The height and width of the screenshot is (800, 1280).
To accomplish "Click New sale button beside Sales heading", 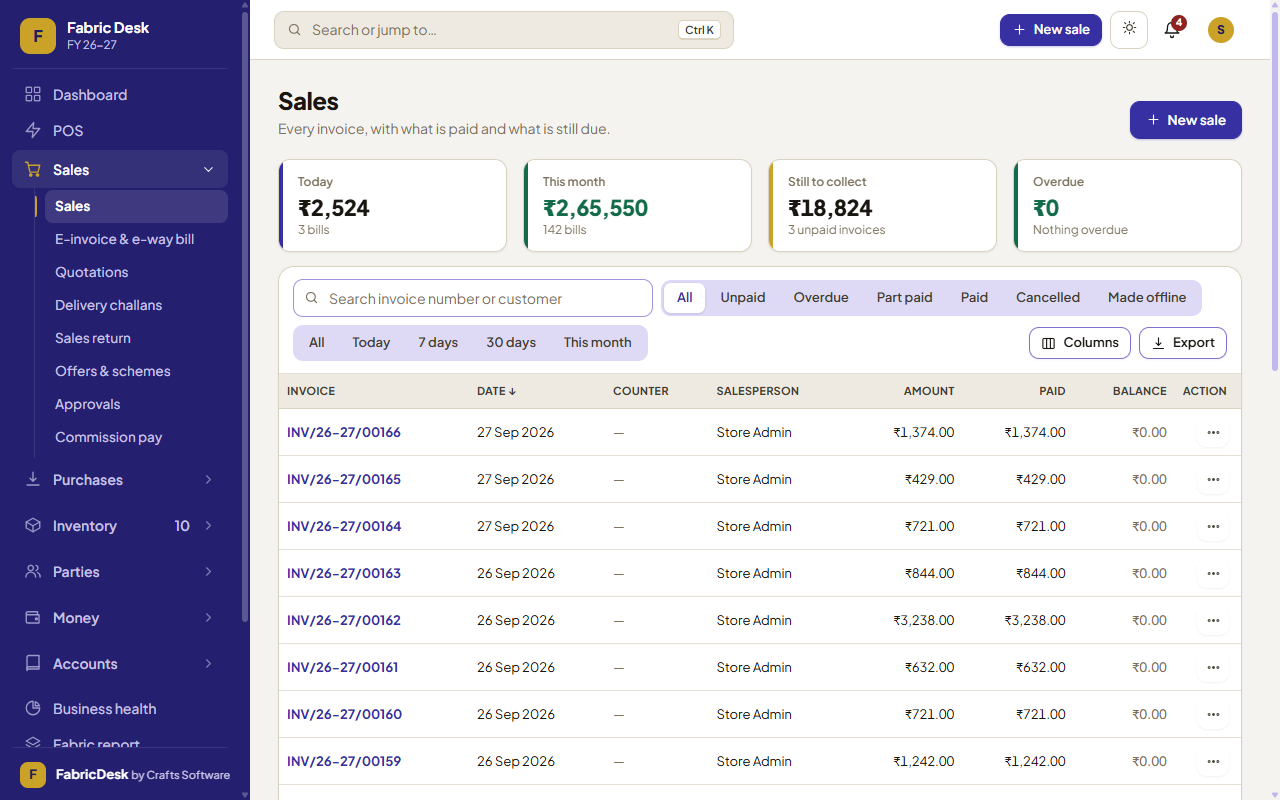I will click(x=1186, y=120).
